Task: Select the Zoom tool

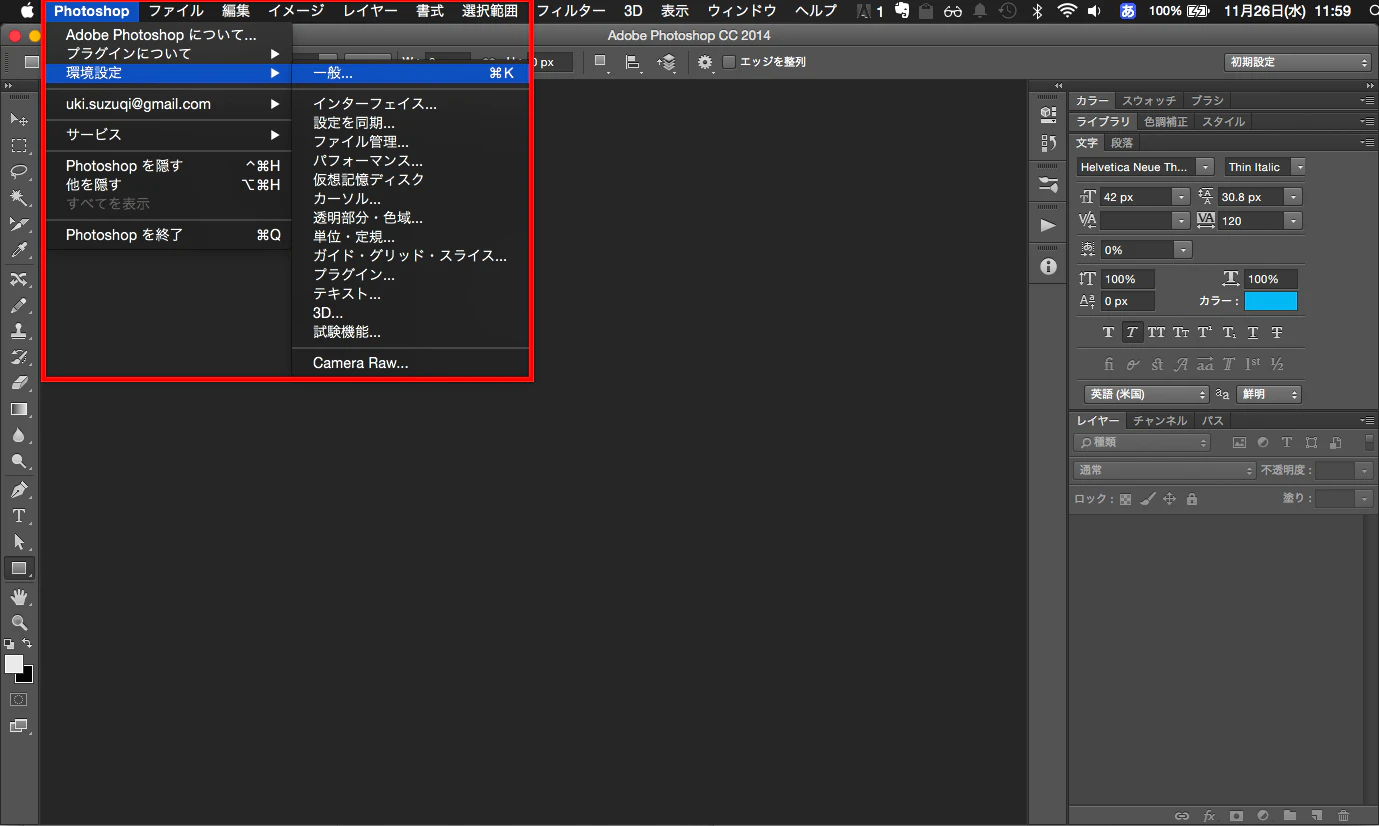Action: (18, 623)
